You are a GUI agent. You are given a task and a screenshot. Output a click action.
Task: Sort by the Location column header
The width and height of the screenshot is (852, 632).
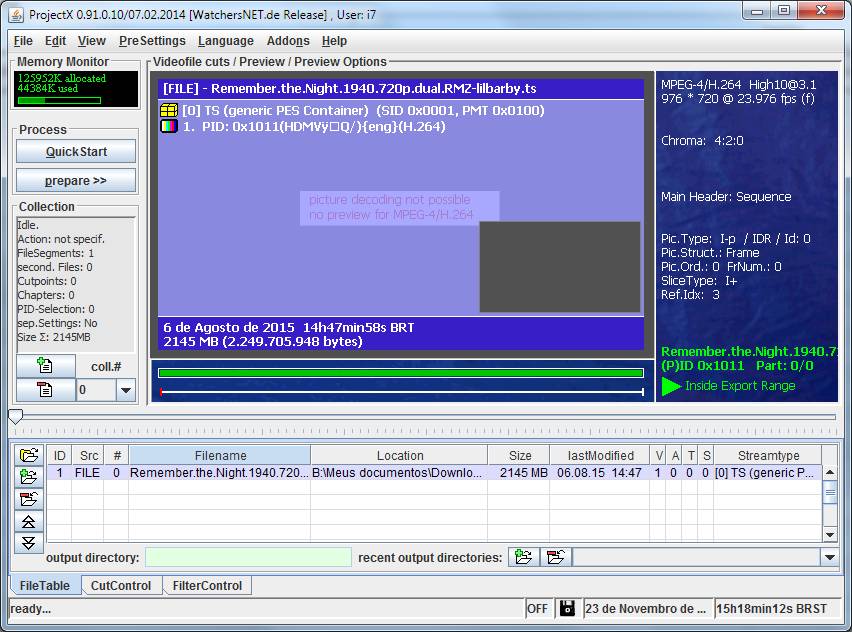point(399,455)
